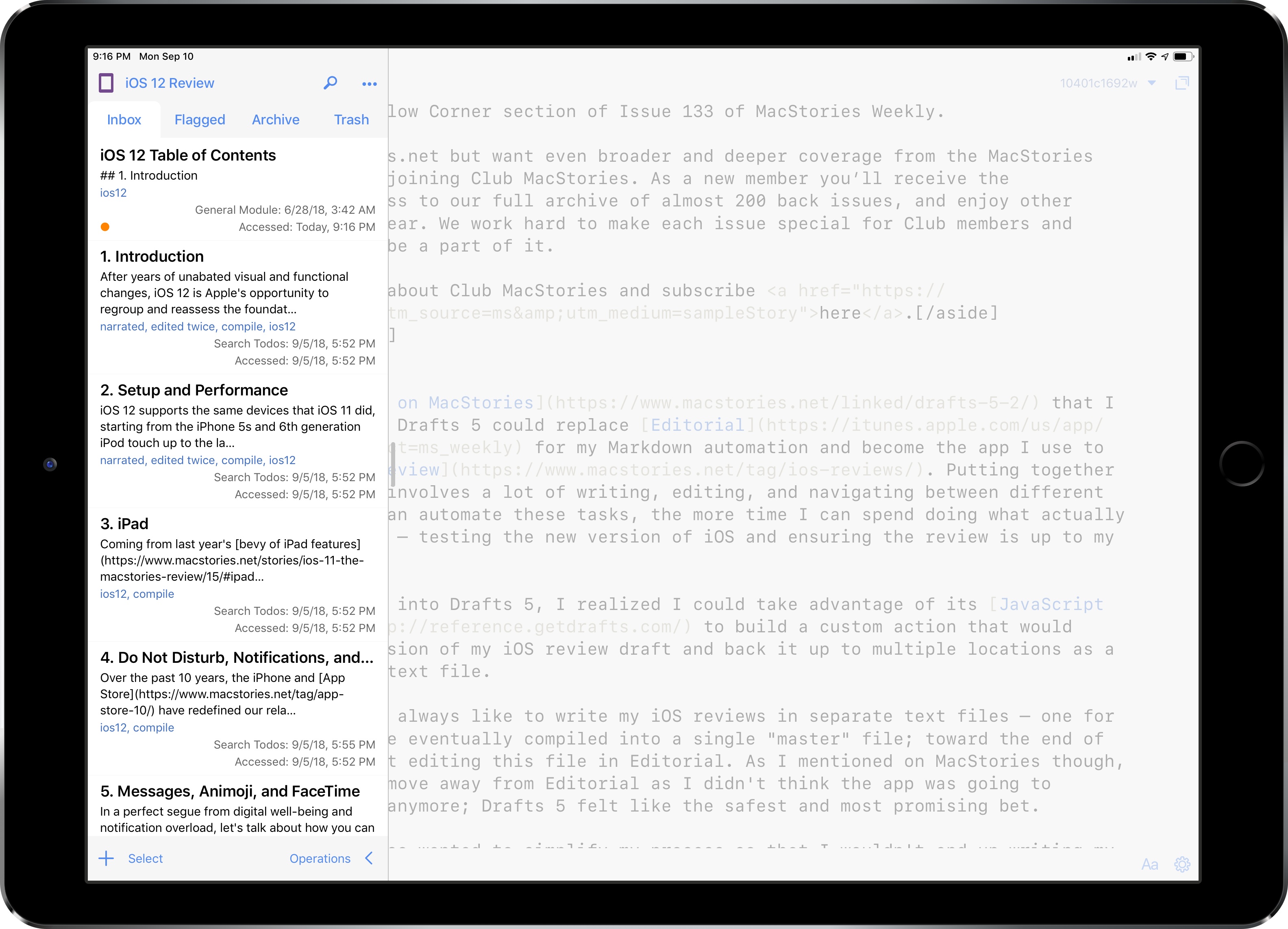Open the gear settings icon
Screen dimensions: 1288x929
1182,864
